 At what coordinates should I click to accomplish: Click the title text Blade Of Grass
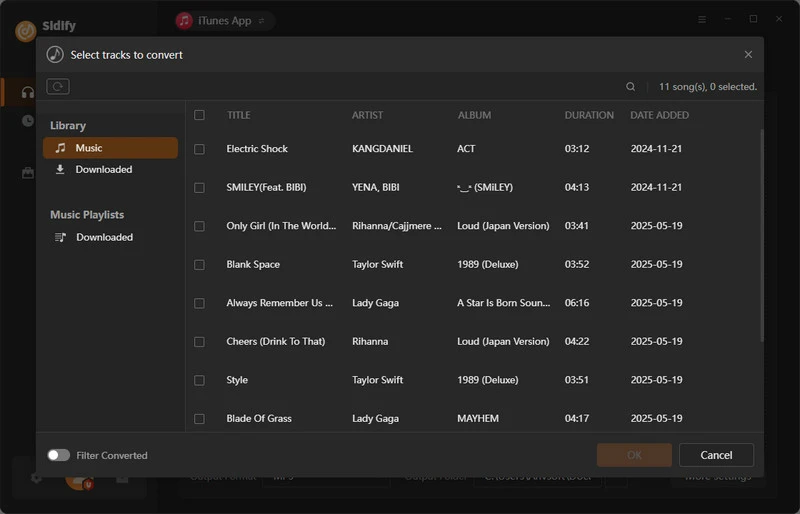[259, 419]
